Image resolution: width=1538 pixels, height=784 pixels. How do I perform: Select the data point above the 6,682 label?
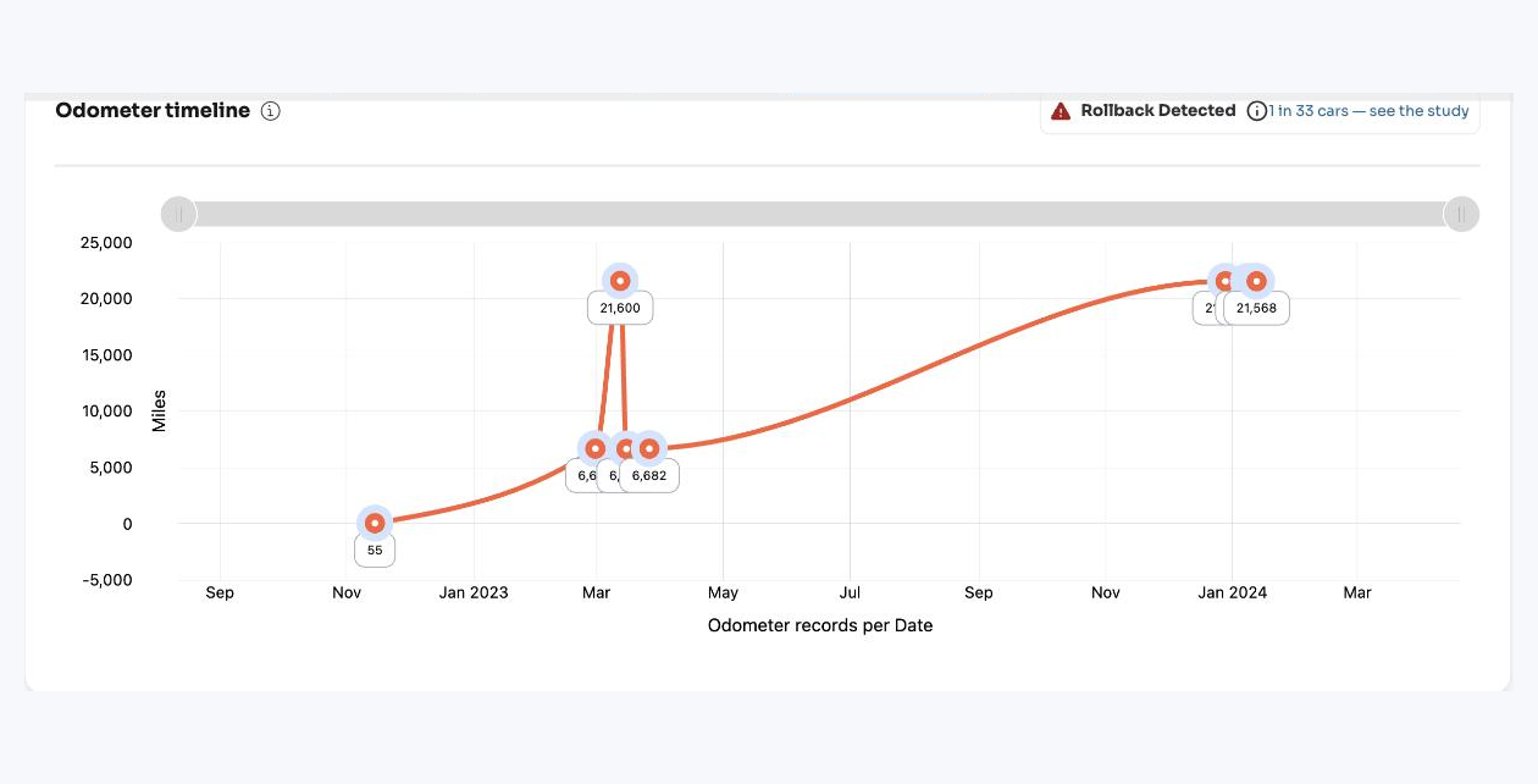(649, 448)
